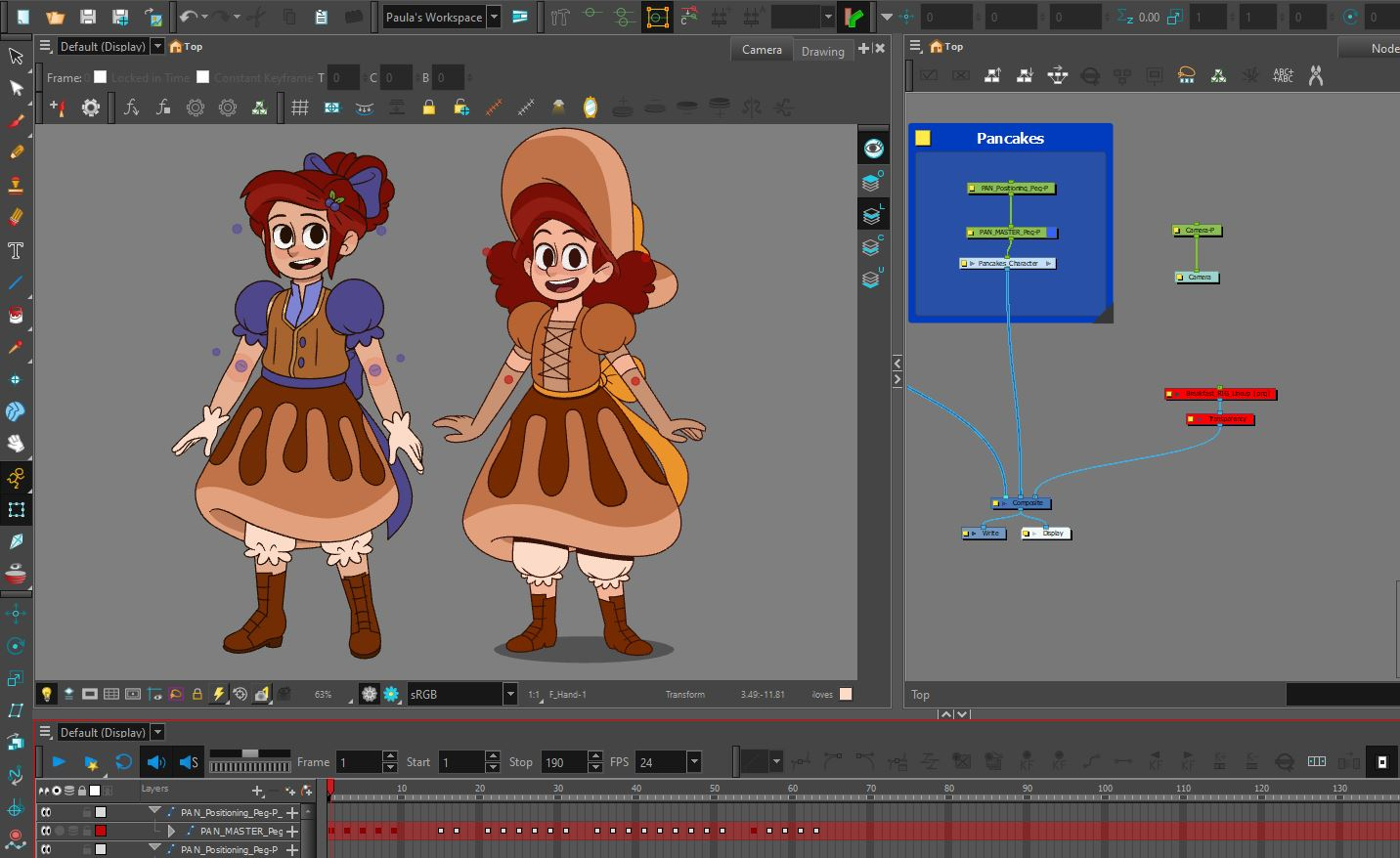Click the red swatch on PAN_MASTER_Peg layer
The width and height of the screenshot is (1400, 858).
100,831
